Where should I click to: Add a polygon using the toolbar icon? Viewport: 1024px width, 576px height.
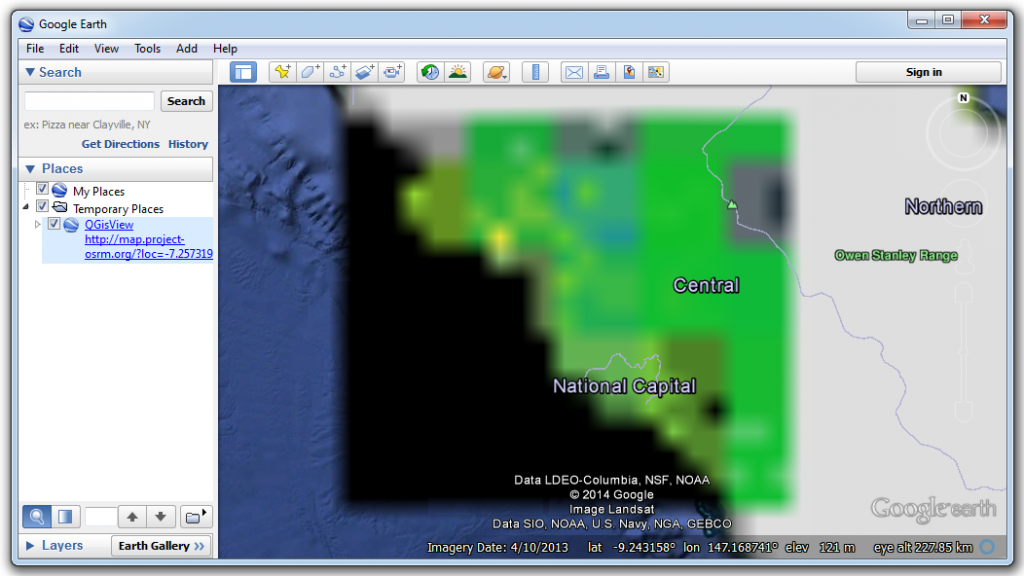[310, 72]
